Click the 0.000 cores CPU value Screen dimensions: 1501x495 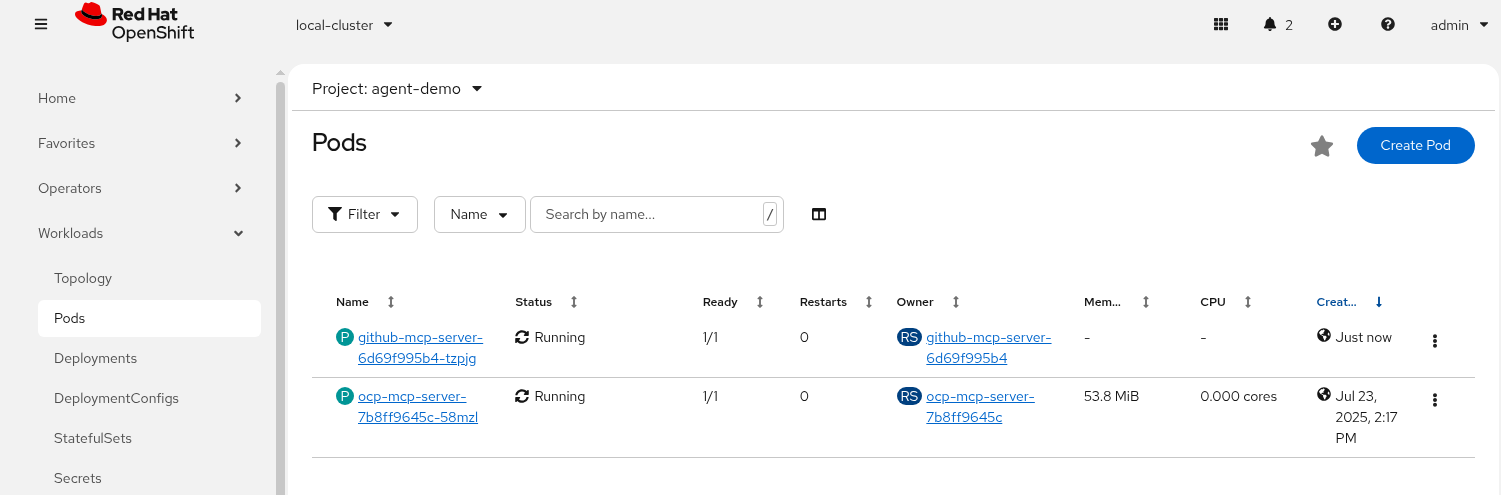(1239, 397)
